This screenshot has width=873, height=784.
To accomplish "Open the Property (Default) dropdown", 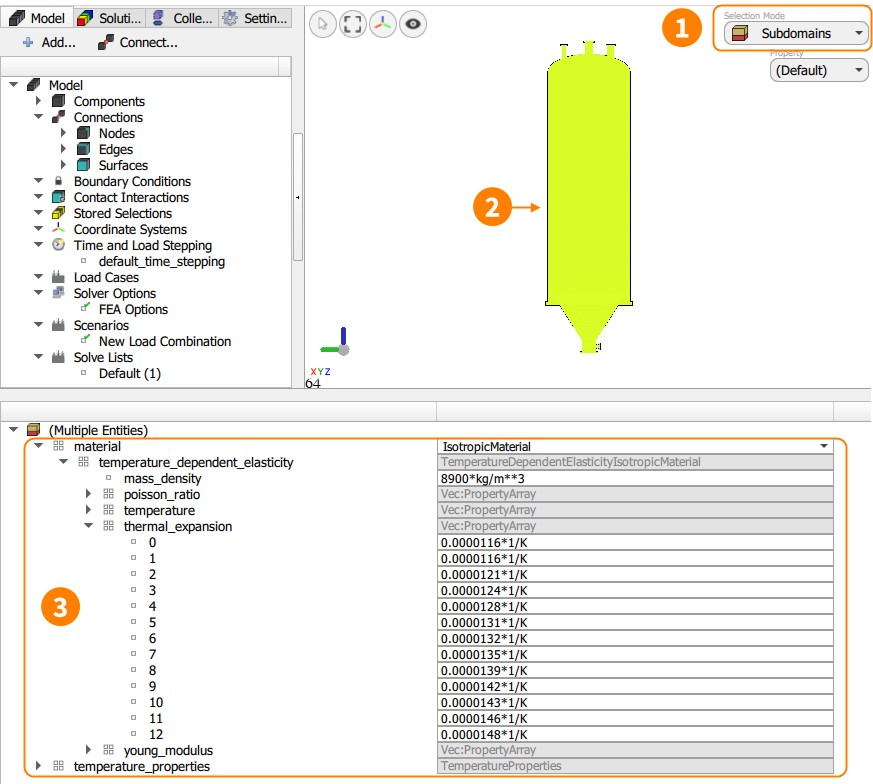I will click(x=818, y=71).
